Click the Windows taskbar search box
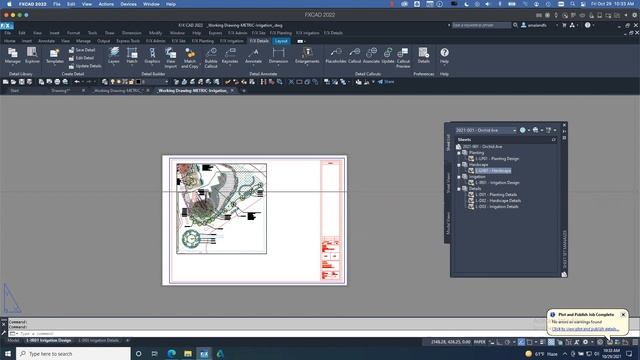Image resolution: width=640 pixels, height=360 pixels. [73, 353]
